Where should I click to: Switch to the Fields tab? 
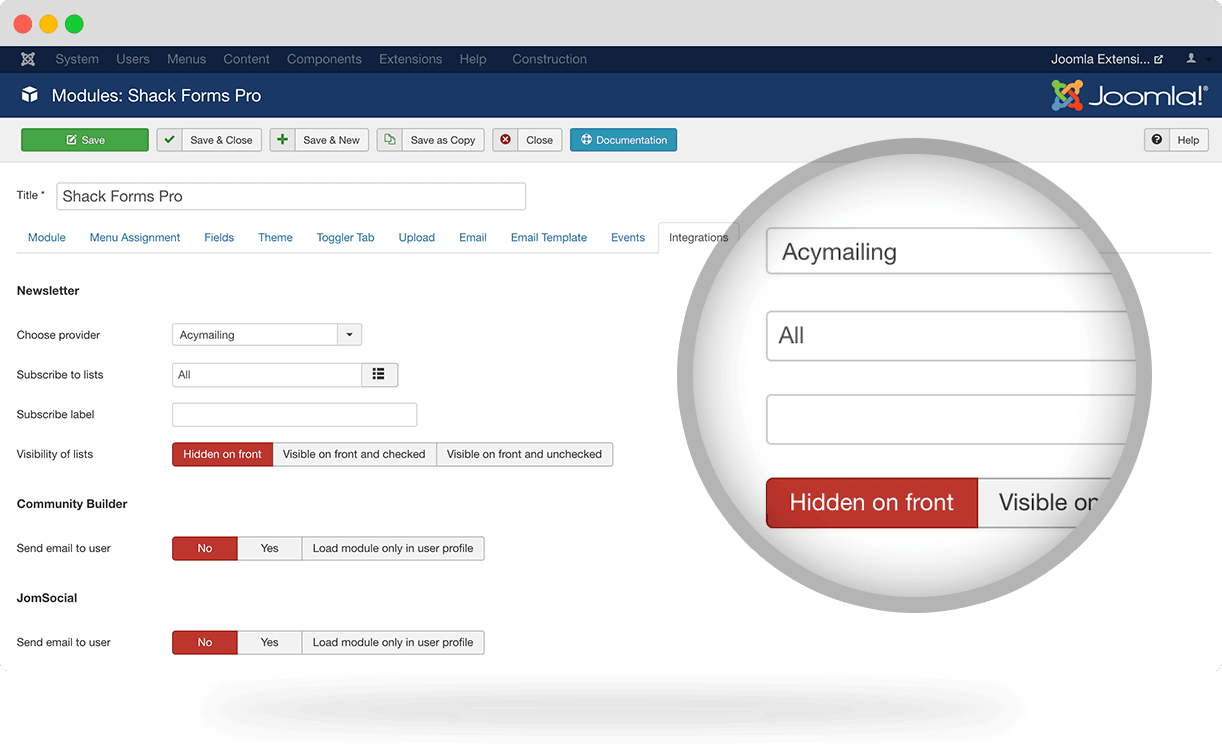219,237
